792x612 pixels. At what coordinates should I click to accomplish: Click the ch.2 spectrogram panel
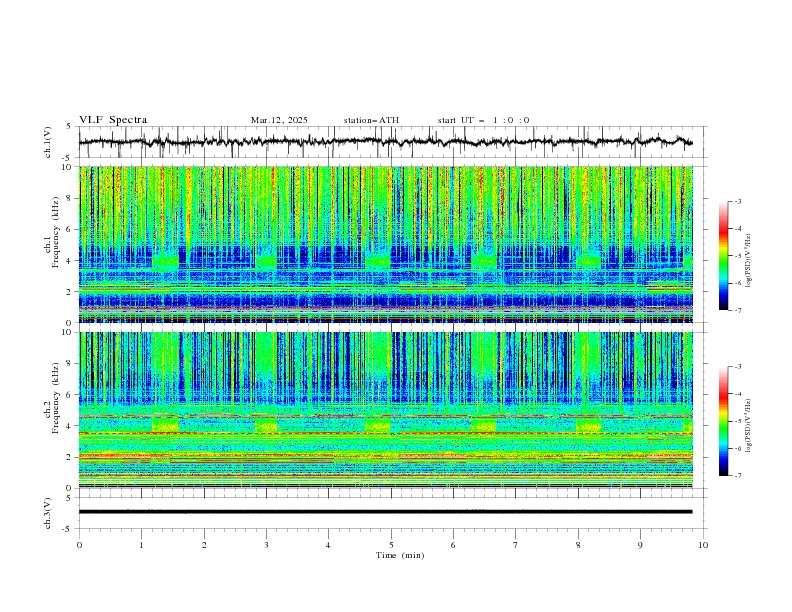(386, 410)
